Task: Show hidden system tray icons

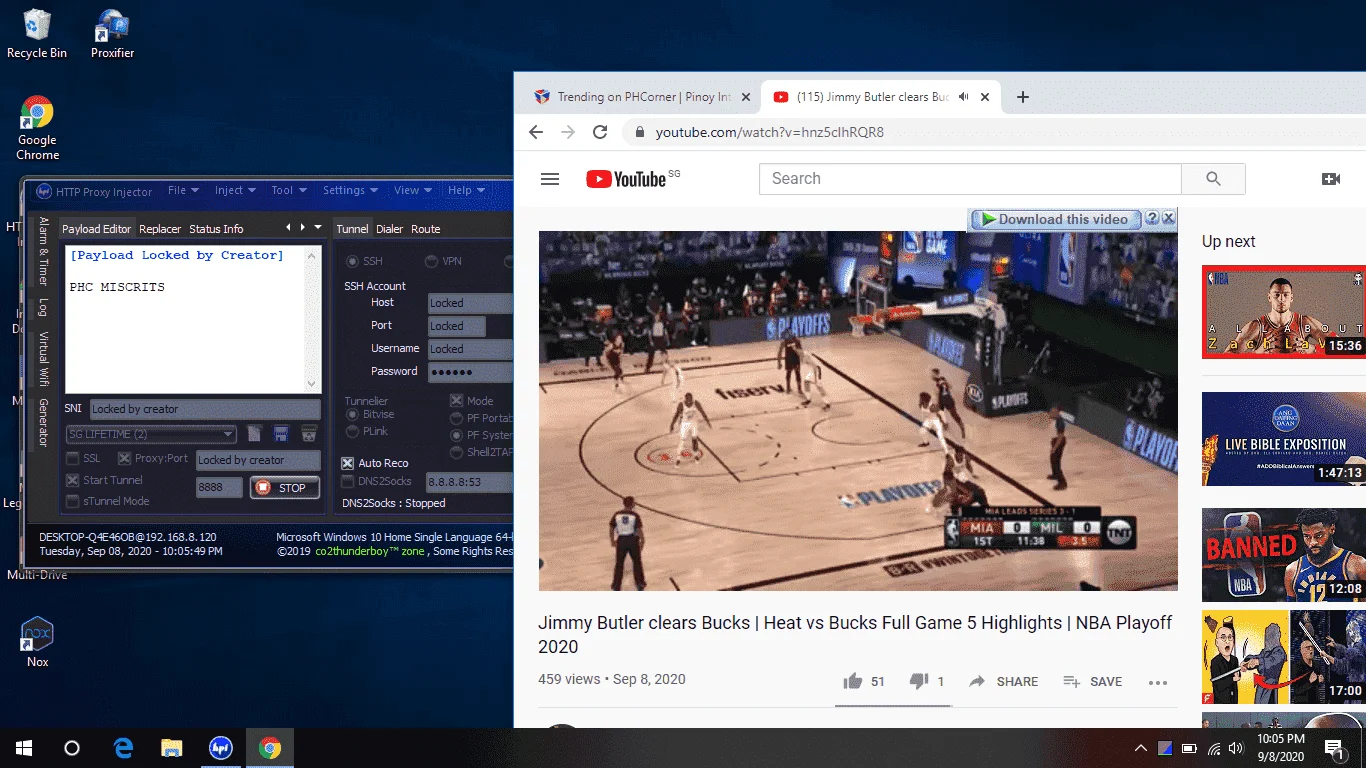Action: click(x=1140, y=748)
